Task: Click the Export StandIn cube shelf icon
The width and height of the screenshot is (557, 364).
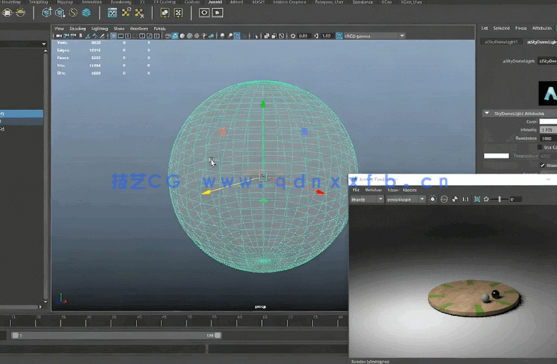Action: (x=60, y=13)
